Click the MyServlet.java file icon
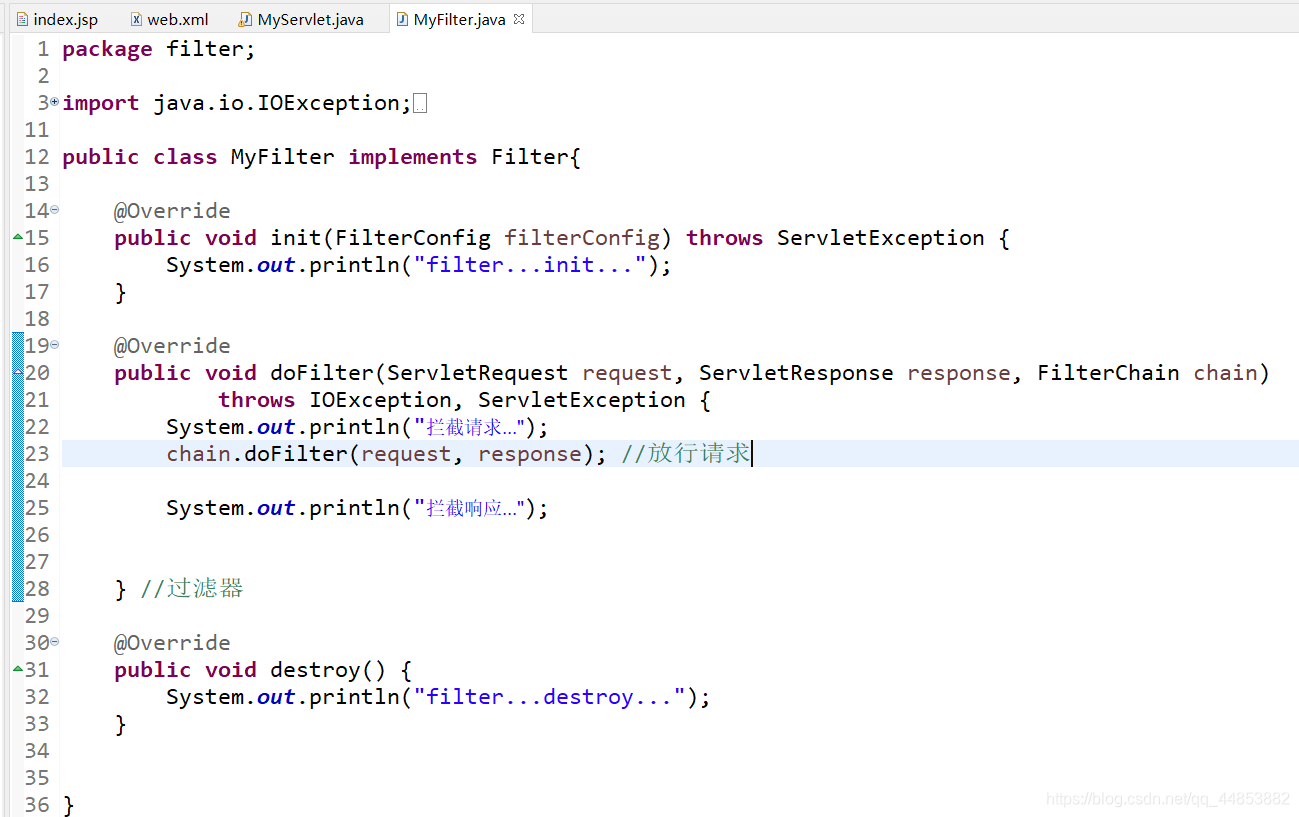Viewport: 1299px width, 817px height. [245, 19]
